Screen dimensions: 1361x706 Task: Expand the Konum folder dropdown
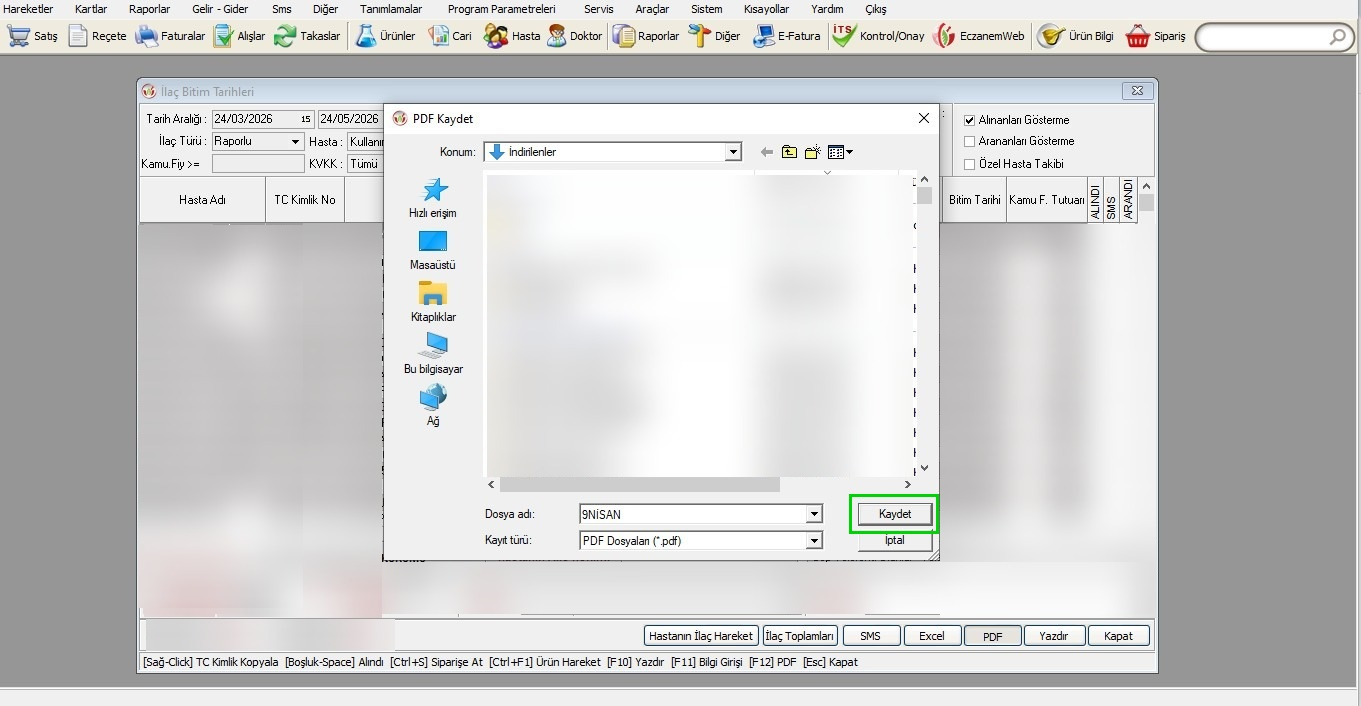coord(734,152)
